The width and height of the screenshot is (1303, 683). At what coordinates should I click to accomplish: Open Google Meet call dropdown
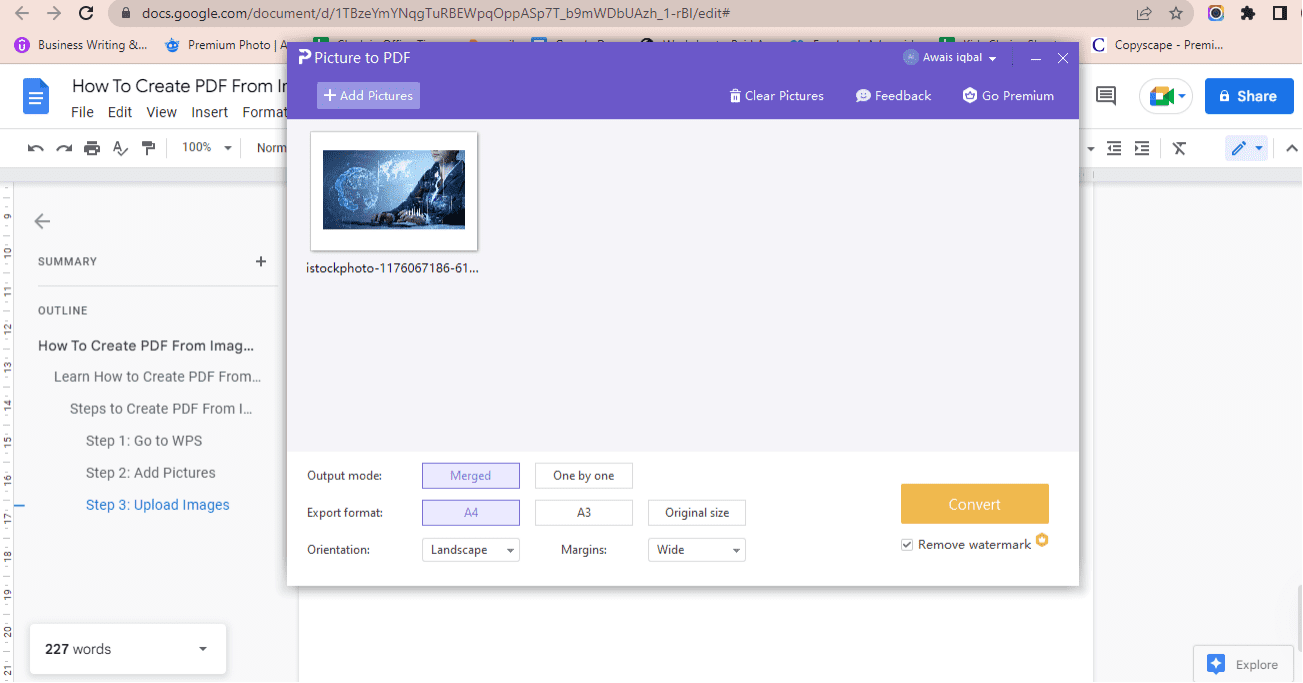point(1166,96)
